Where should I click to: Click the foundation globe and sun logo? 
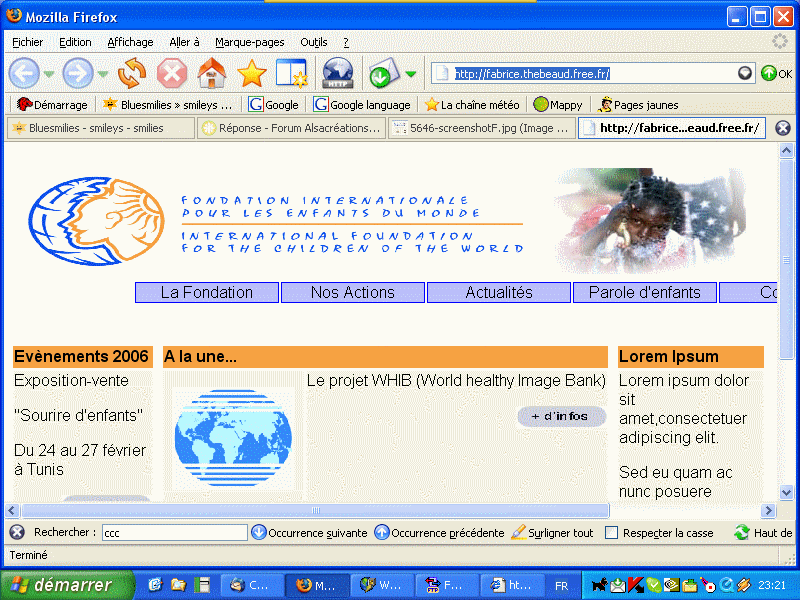click(x=96, y=221)
